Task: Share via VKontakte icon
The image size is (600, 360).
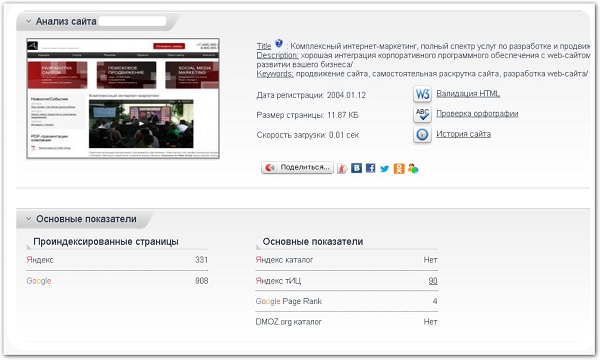Action: coord(356,168)
